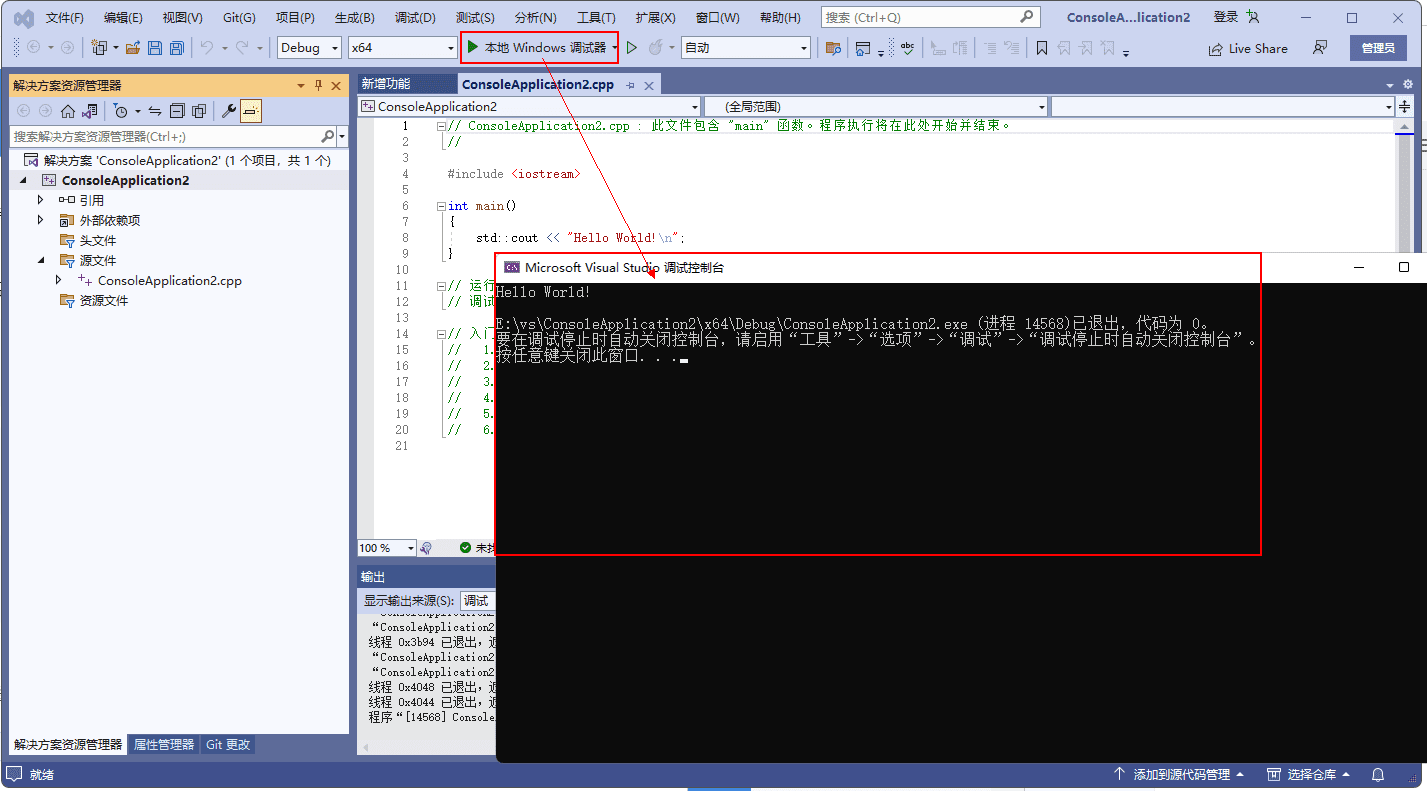Select the Save All icon in toolbar
Image resolution: width=1427 pixels, height=791 pixels.
[177, 47]
